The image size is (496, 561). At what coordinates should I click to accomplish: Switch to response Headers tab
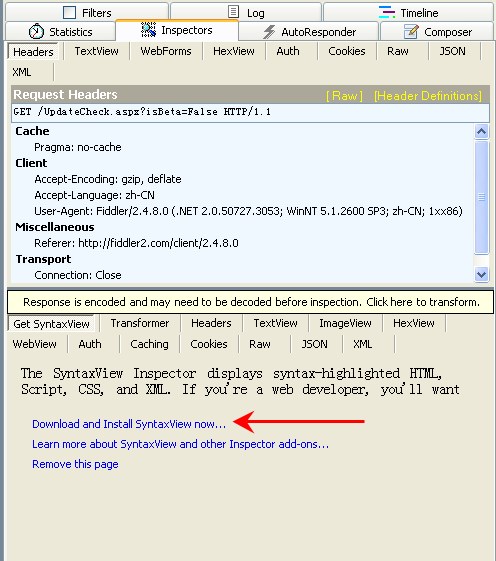[211, 323]
